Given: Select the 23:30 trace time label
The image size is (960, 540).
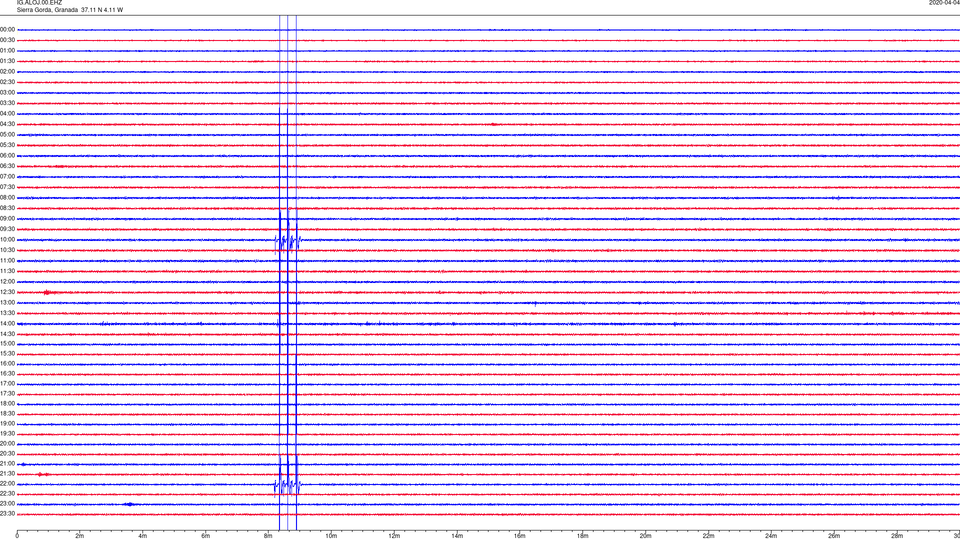Looking at the screenshot, I should point(7,514).
